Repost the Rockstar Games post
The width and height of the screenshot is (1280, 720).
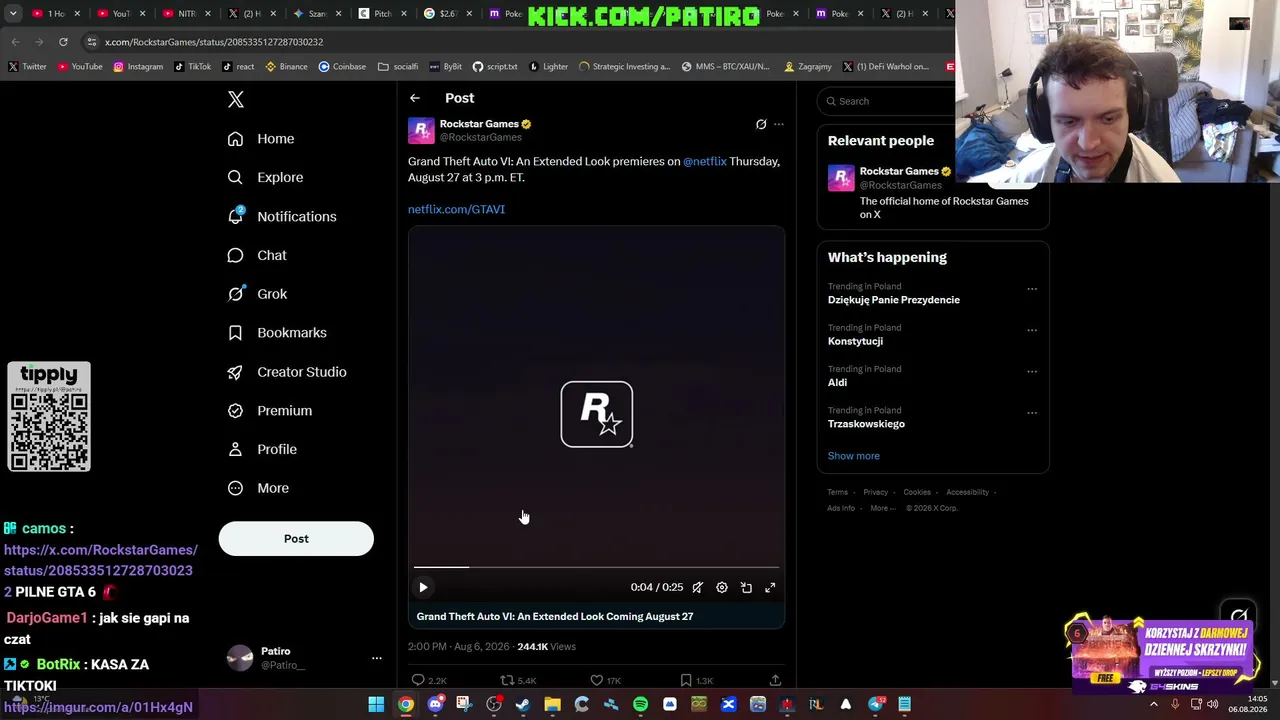507,681
